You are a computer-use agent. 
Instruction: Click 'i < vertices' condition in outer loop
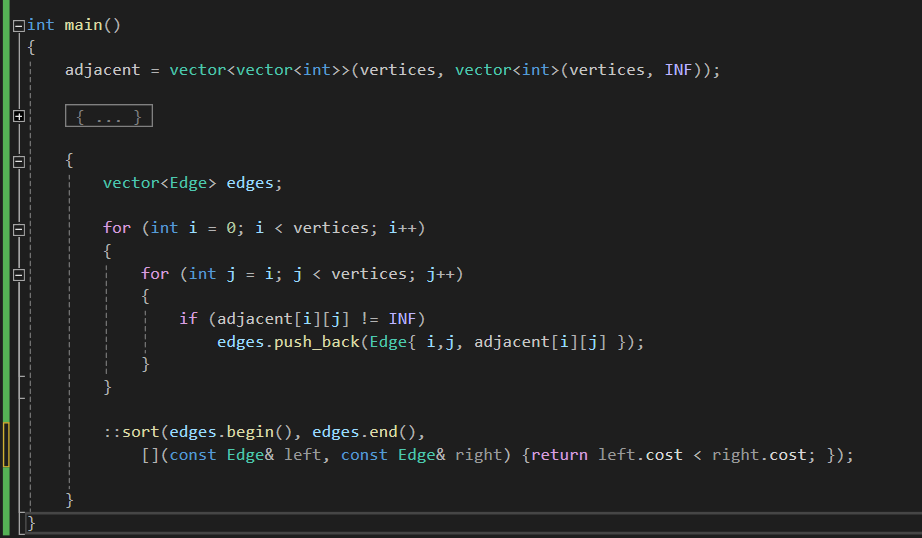312,228
